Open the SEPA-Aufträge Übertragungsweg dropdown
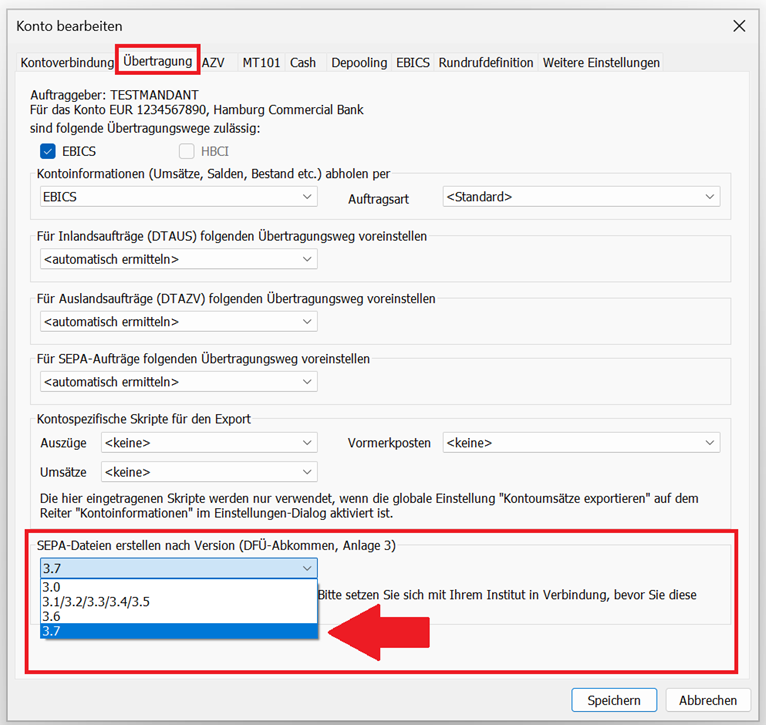Viewport: 766px width, 725px height. click(179, 382)
